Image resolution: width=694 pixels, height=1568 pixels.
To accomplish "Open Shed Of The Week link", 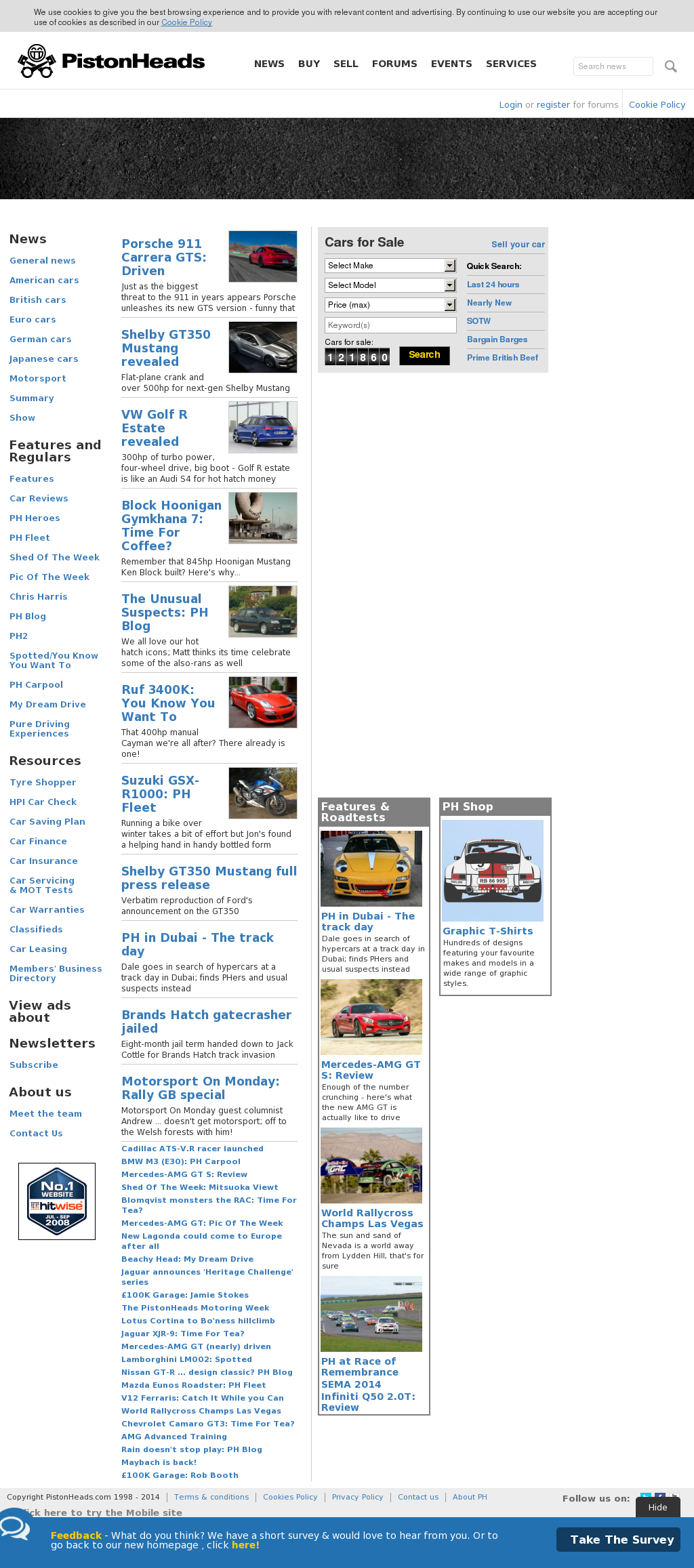I will tap(54, 558).
